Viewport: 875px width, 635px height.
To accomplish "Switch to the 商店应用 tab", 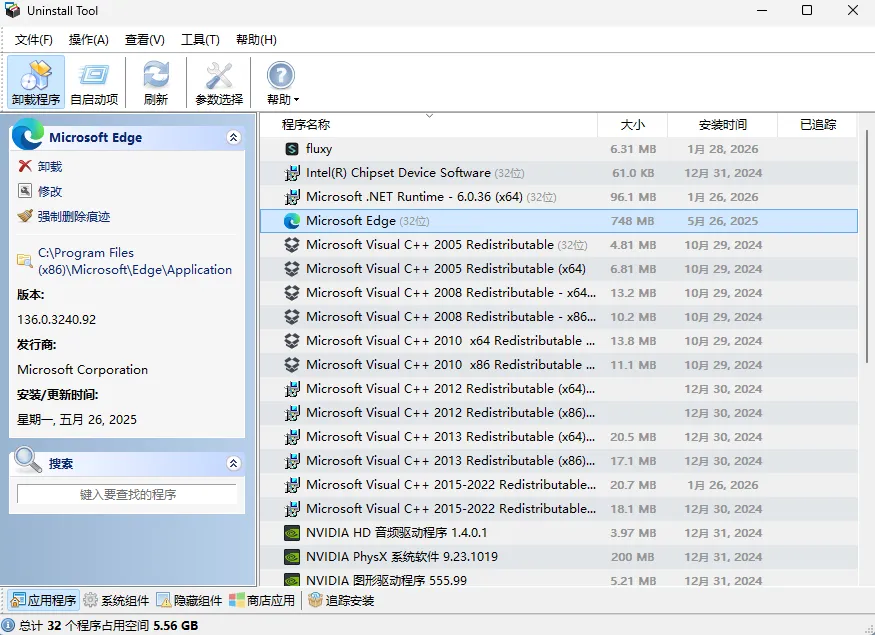I will coord(262,600).
